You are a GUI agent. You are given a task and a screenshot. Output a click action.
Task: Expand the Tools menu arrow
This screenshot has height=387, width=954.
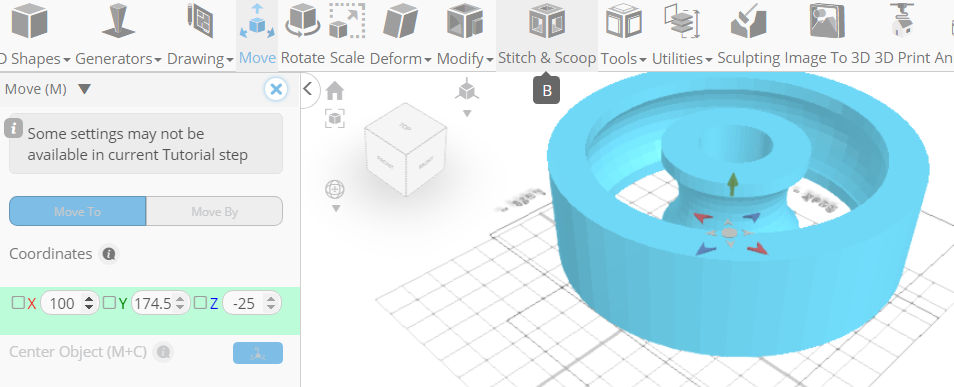642,60
